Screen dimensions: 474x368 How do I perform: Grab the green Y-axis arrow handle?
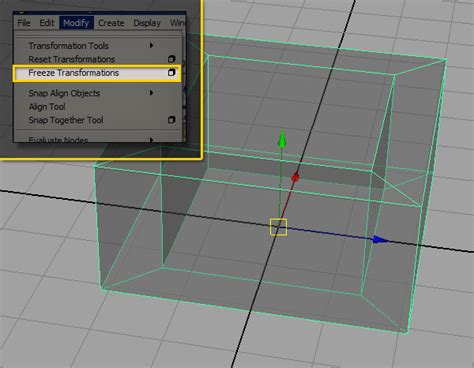coord(282,139)
